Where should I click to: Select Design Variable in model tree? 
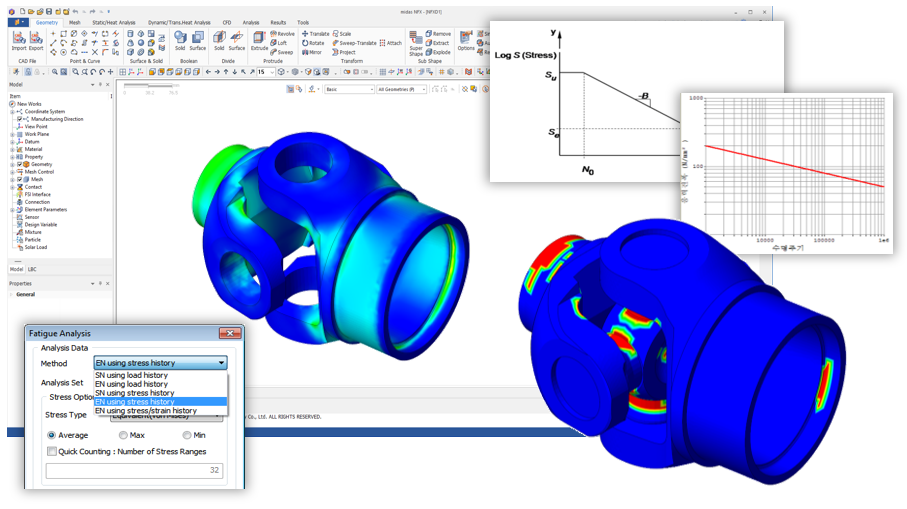pos(40,224)
